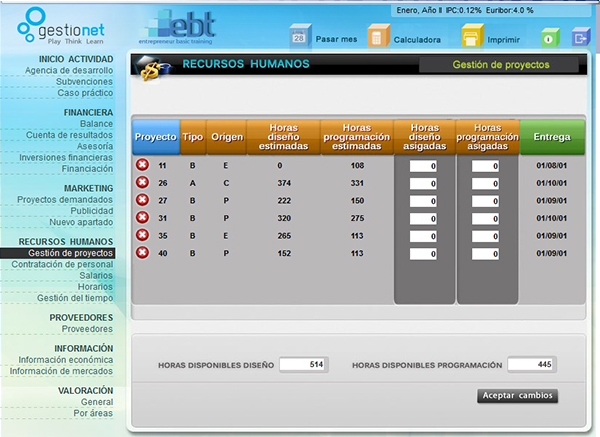Click the Pasar mes label
This screenshot has height=437, width=600.
tap(336, 39)
